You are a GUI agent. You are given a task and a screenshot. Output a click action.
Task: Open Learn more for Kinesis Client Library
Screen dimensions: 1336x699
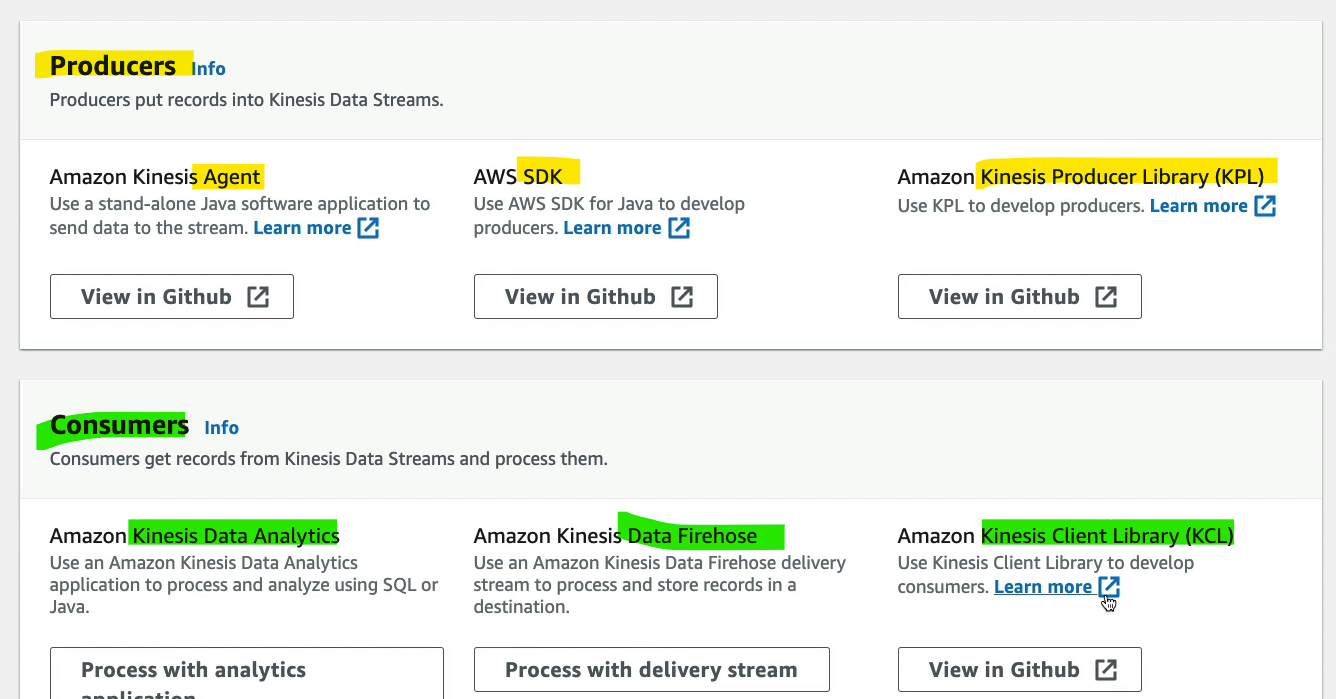point(1042,587)
